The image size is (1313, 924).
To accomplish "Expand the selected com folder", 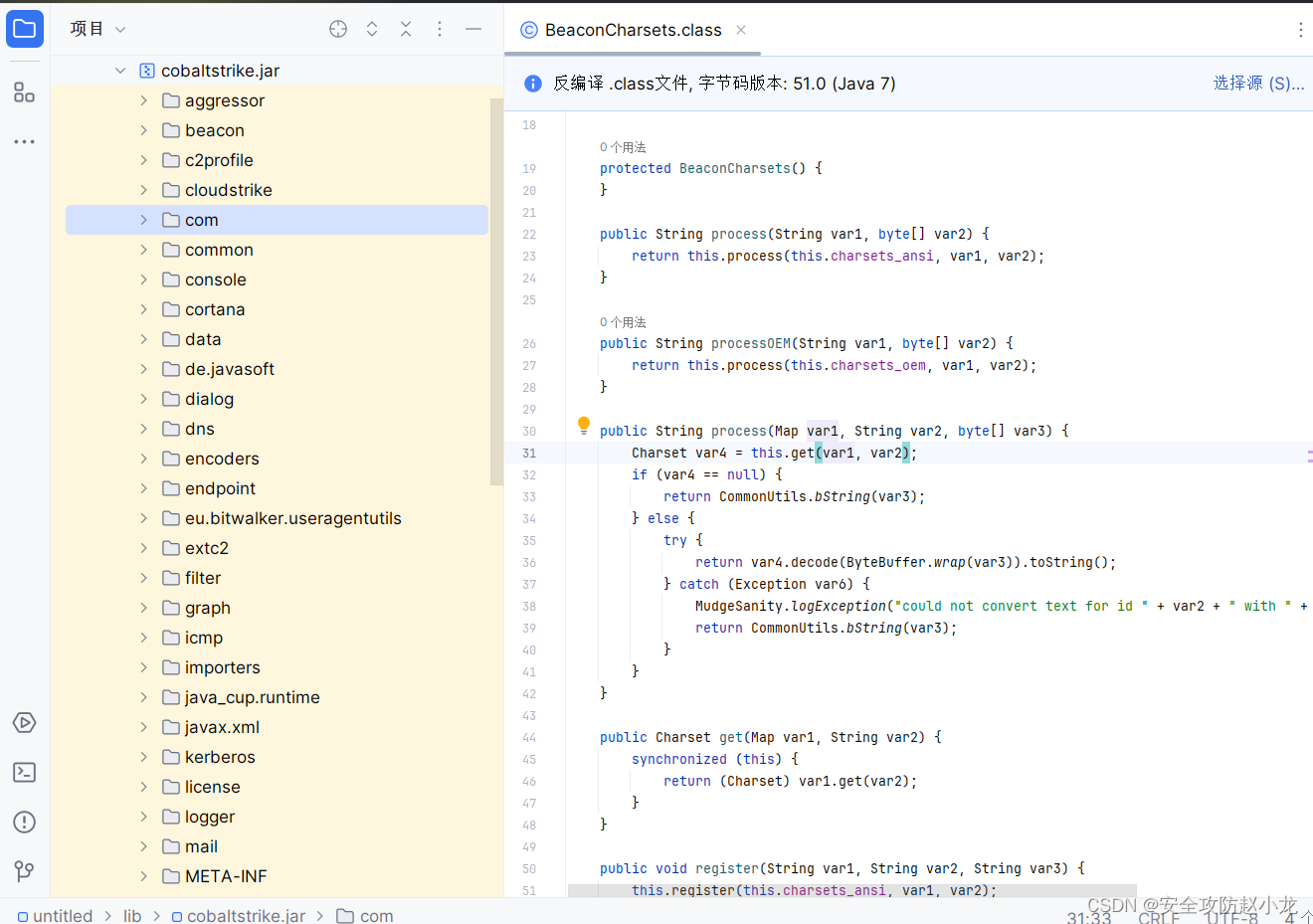I will click(x=144, y=220).
